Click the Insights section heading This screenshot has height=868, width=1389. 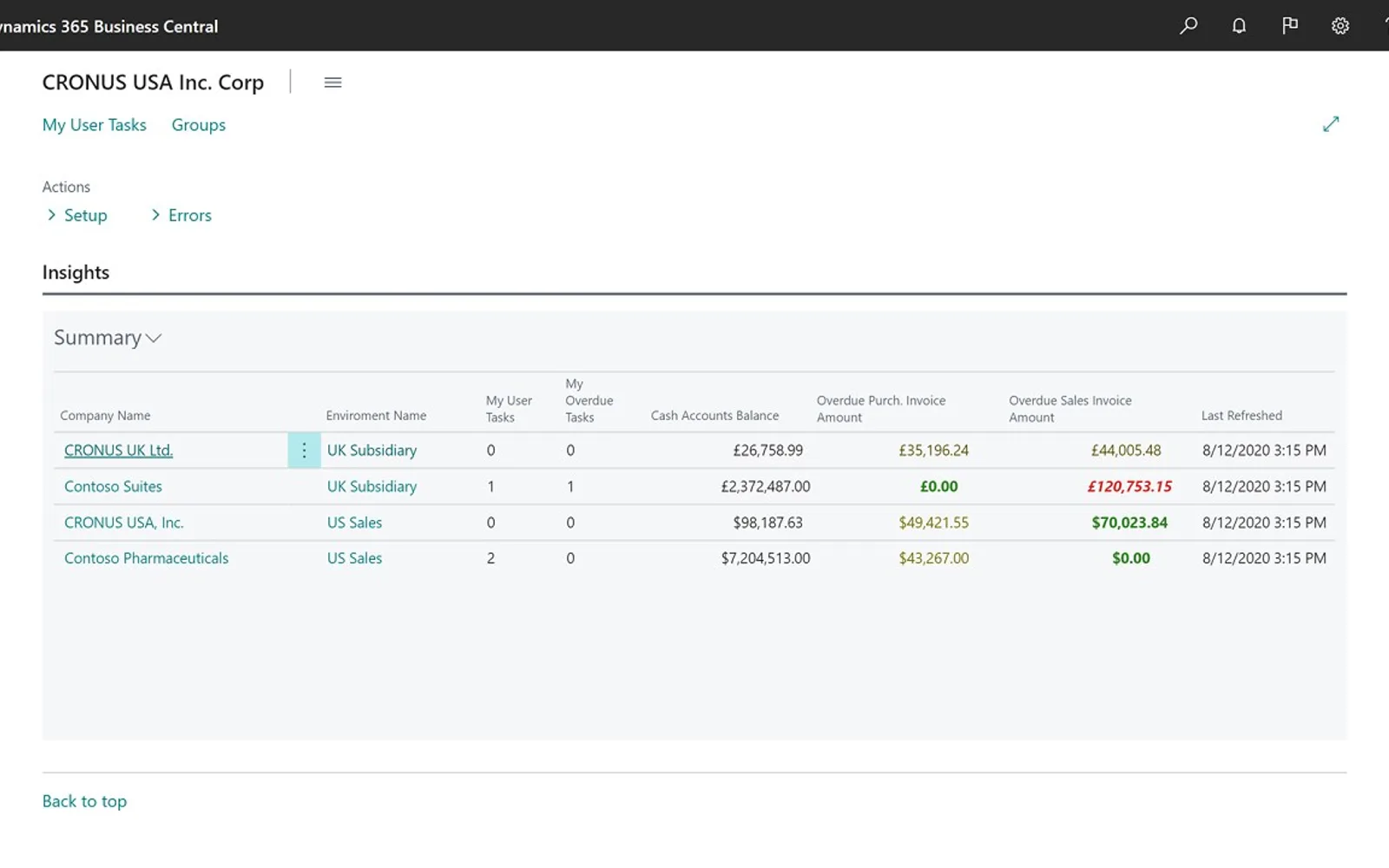point(76,273)
